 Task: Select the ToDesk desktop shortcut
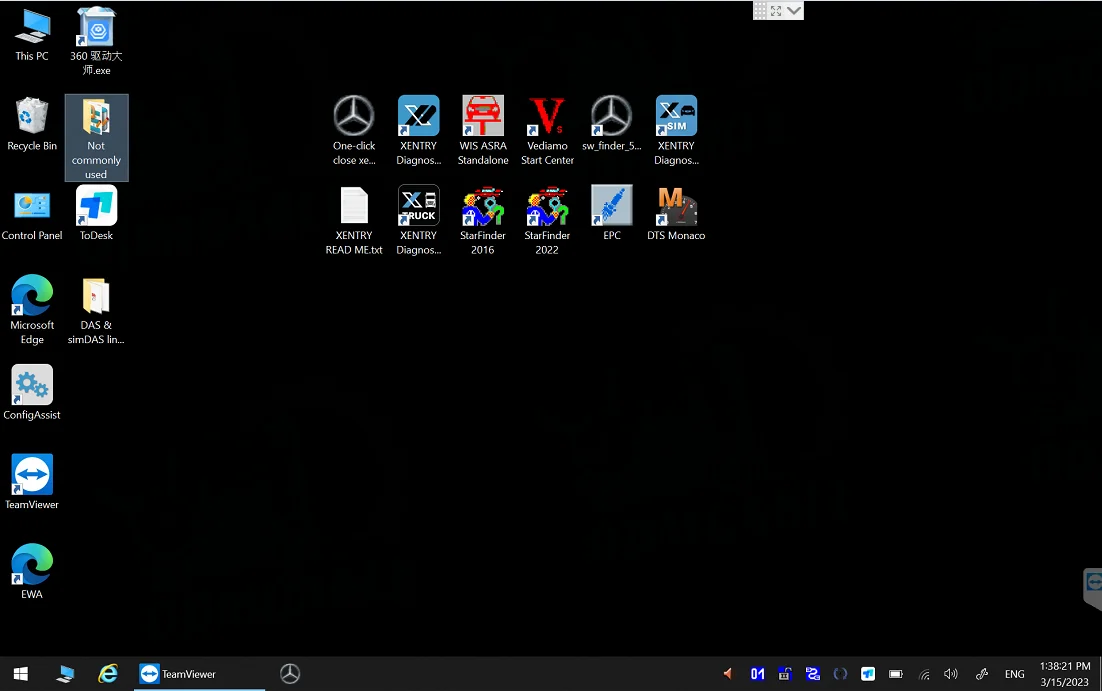(x=96, y=207)
